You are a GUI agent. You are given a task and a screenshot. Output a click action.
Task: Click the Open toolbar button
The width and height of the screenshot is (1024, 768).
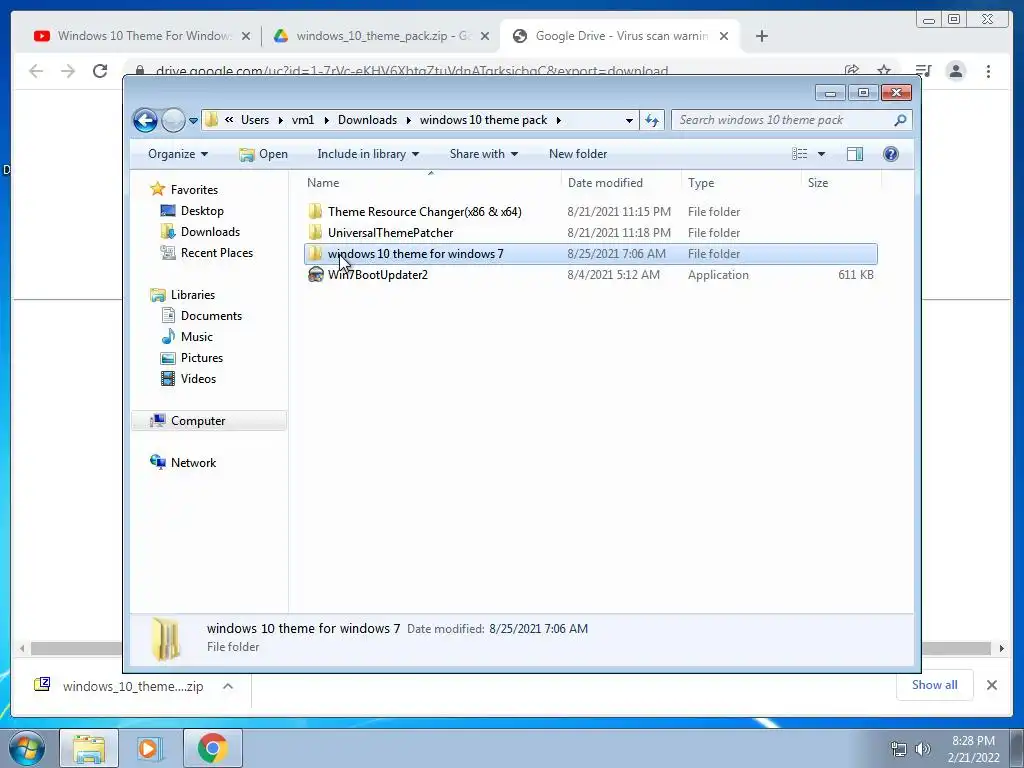tap(263, 154)
